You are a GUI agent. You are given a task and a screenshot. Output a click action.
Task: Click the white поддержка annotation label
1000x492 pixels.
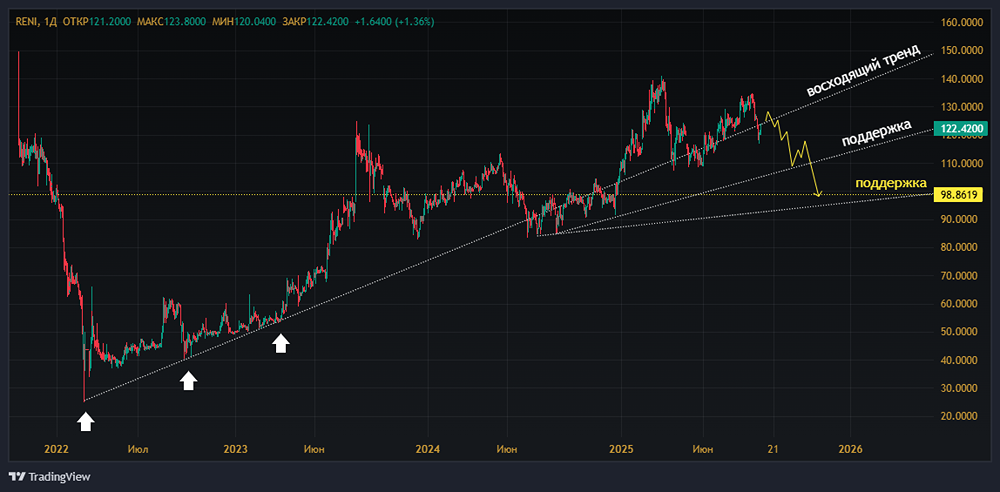(x=877, y=133)
